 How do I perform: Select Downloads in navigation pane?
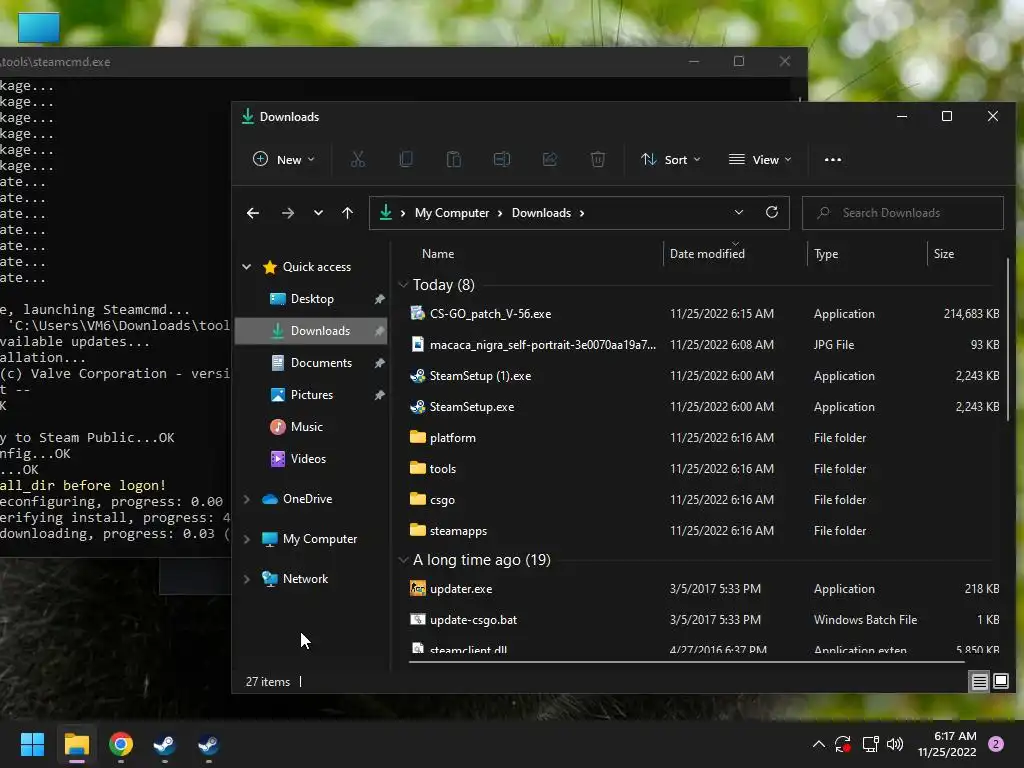click(x=311, y=331)
